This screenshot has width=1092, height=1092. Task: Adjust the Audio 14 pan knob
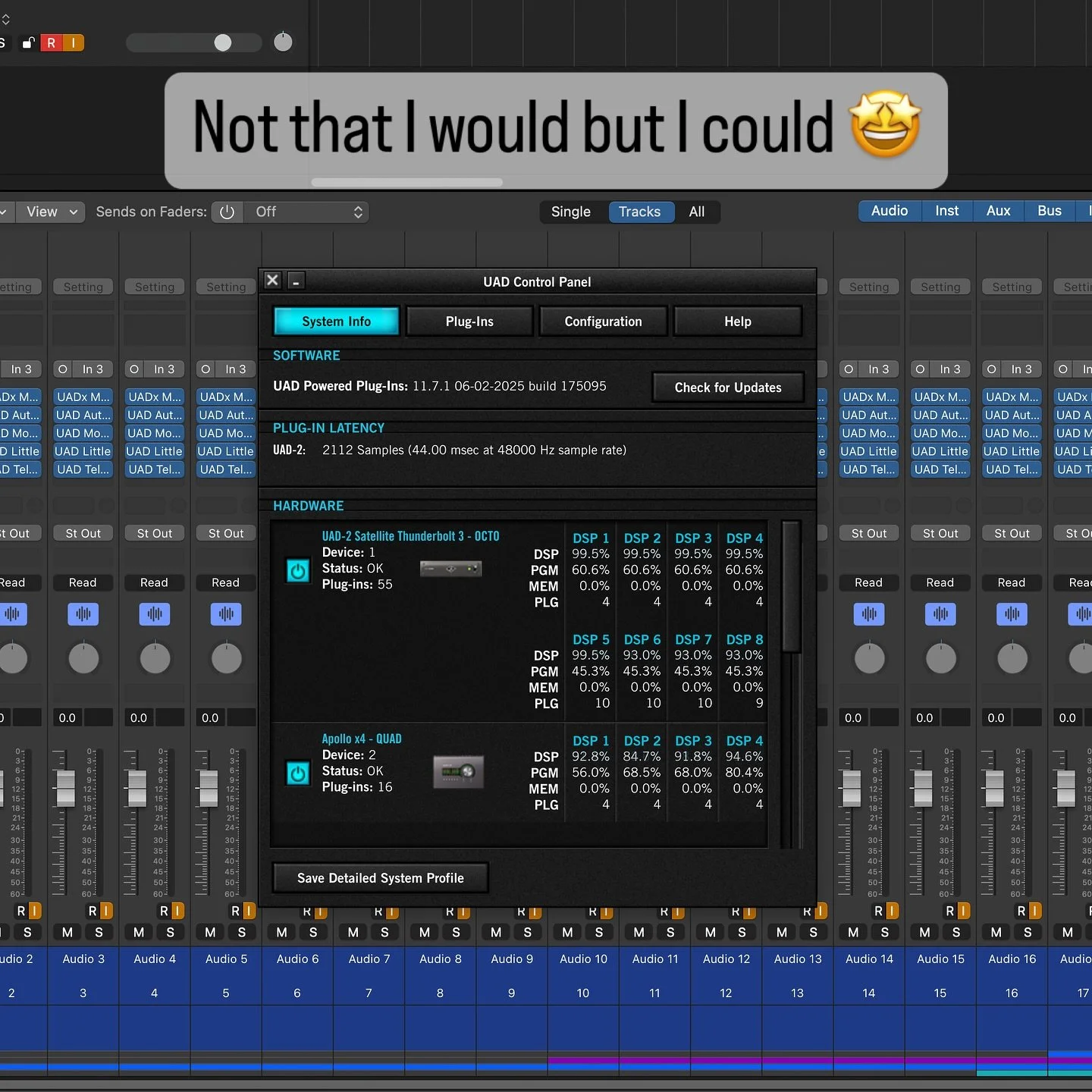point(869,658)
